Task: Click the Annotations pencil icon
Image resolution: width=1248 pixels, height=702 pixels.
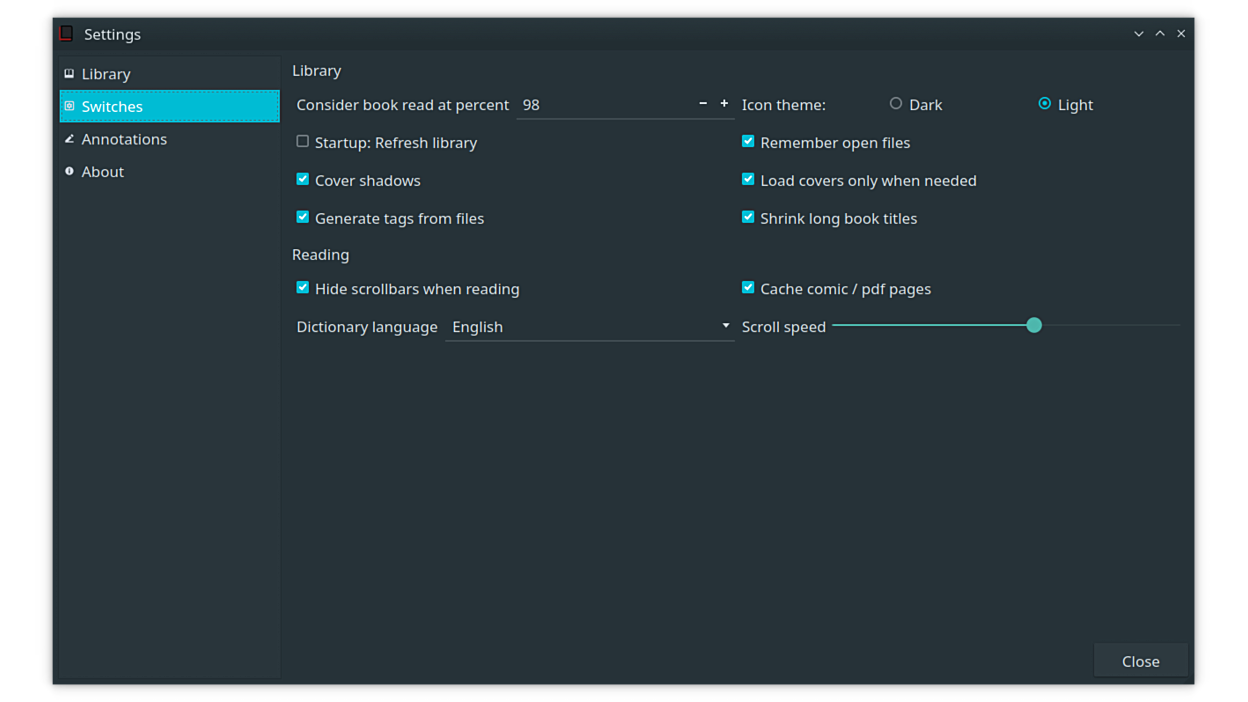Action: pyautogui.click(x=69, y=139)
